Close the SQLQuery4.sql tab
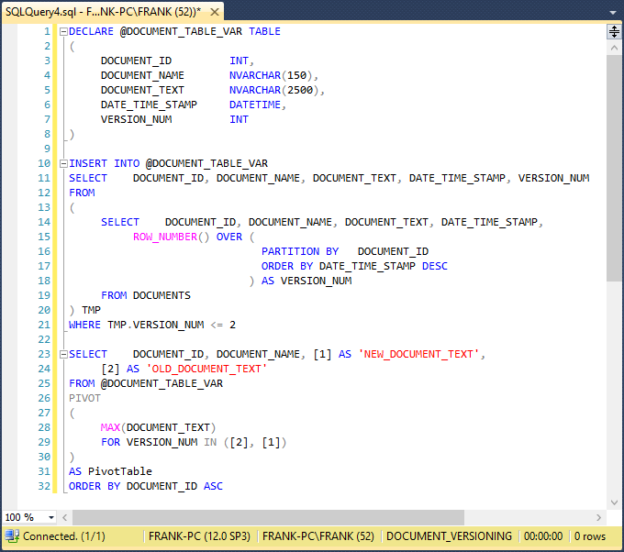624x552 pixels. pyautogui.click(x=214, y=12)
